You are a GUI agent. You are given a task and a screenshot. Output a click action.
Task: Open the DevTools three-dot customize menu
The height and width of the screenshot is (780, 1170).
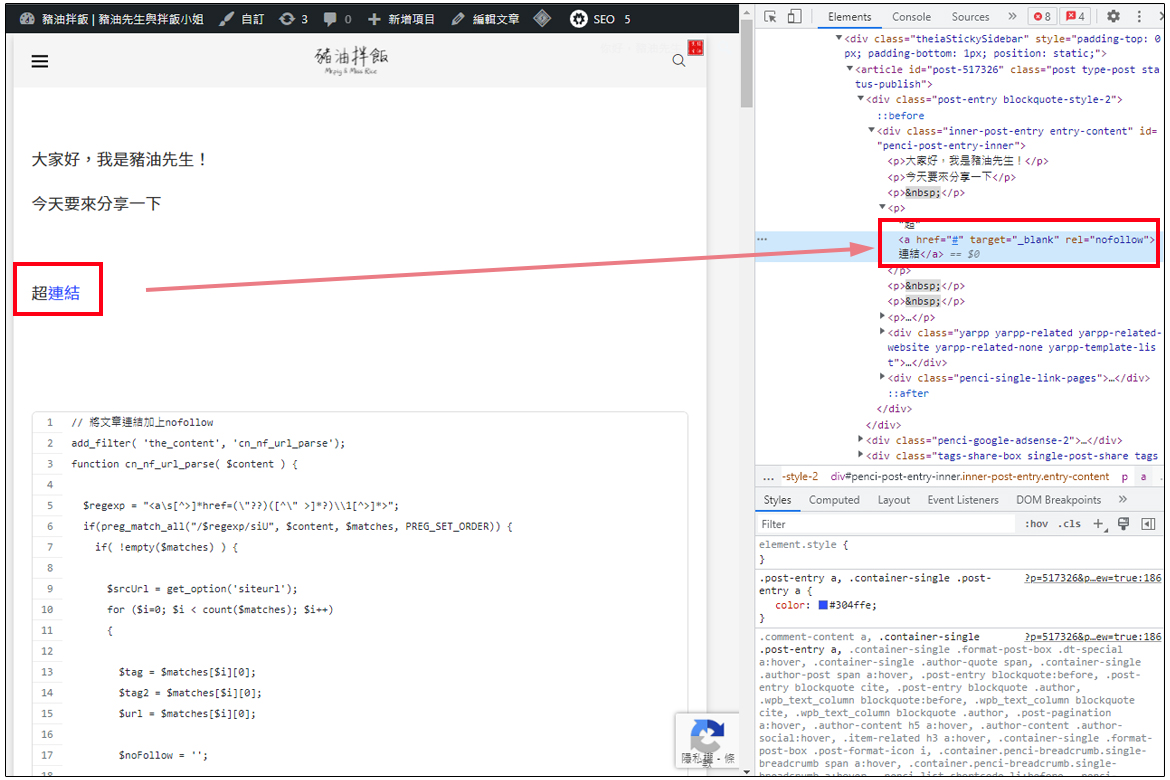1139,16
